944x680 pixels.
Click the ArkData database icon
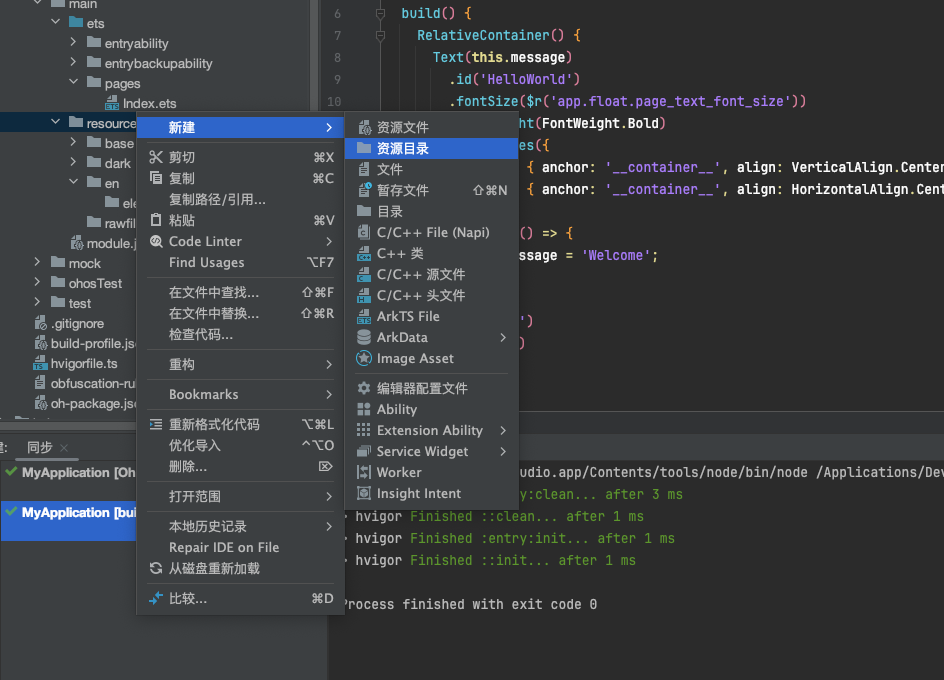(x=364, y=337)
